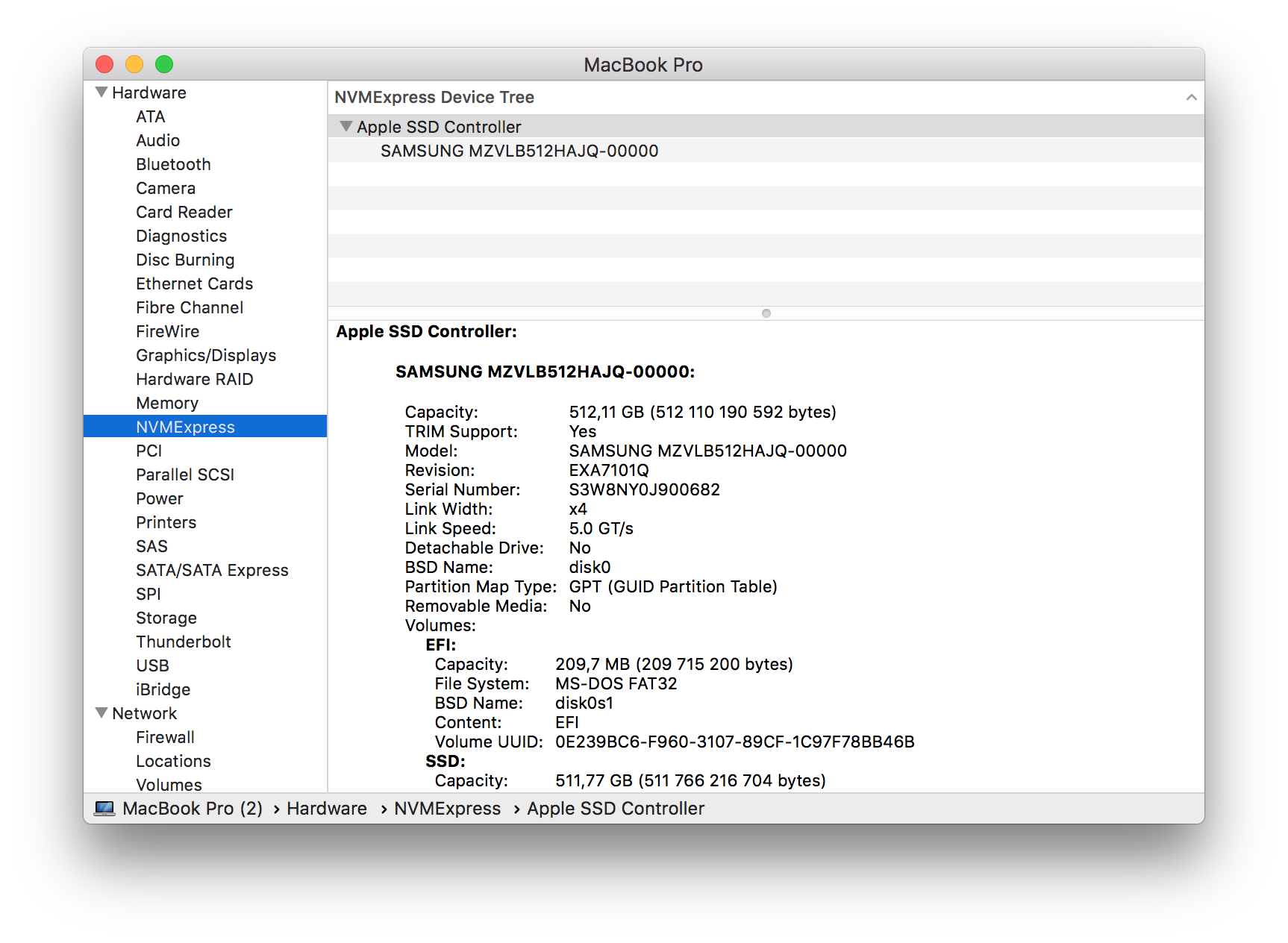
Task: Select Printers in the sidebar
Action: (x=166, y=522)
